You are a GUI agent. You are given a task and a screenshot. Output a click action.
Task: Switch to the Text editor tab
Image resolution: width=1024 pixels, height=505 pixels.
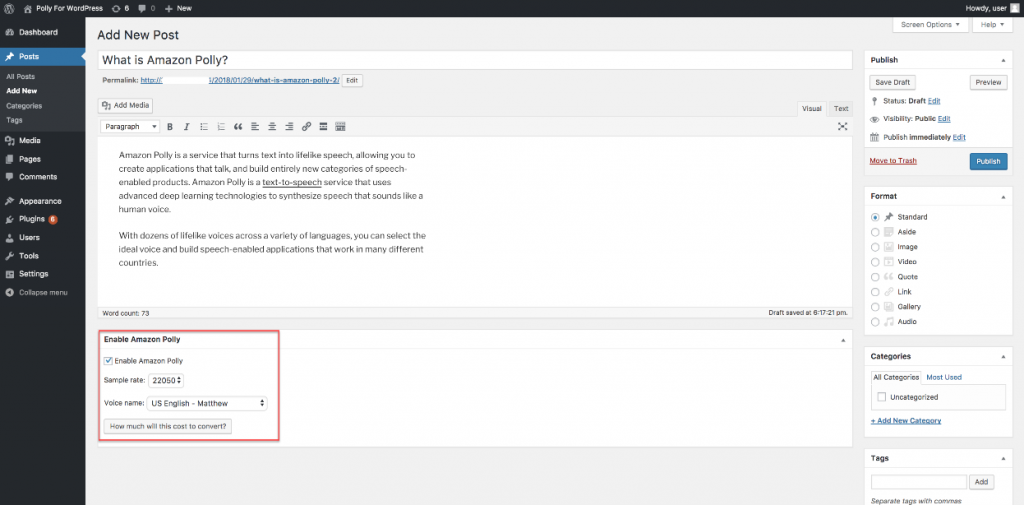pyautogui.click(x=841, y=108)
